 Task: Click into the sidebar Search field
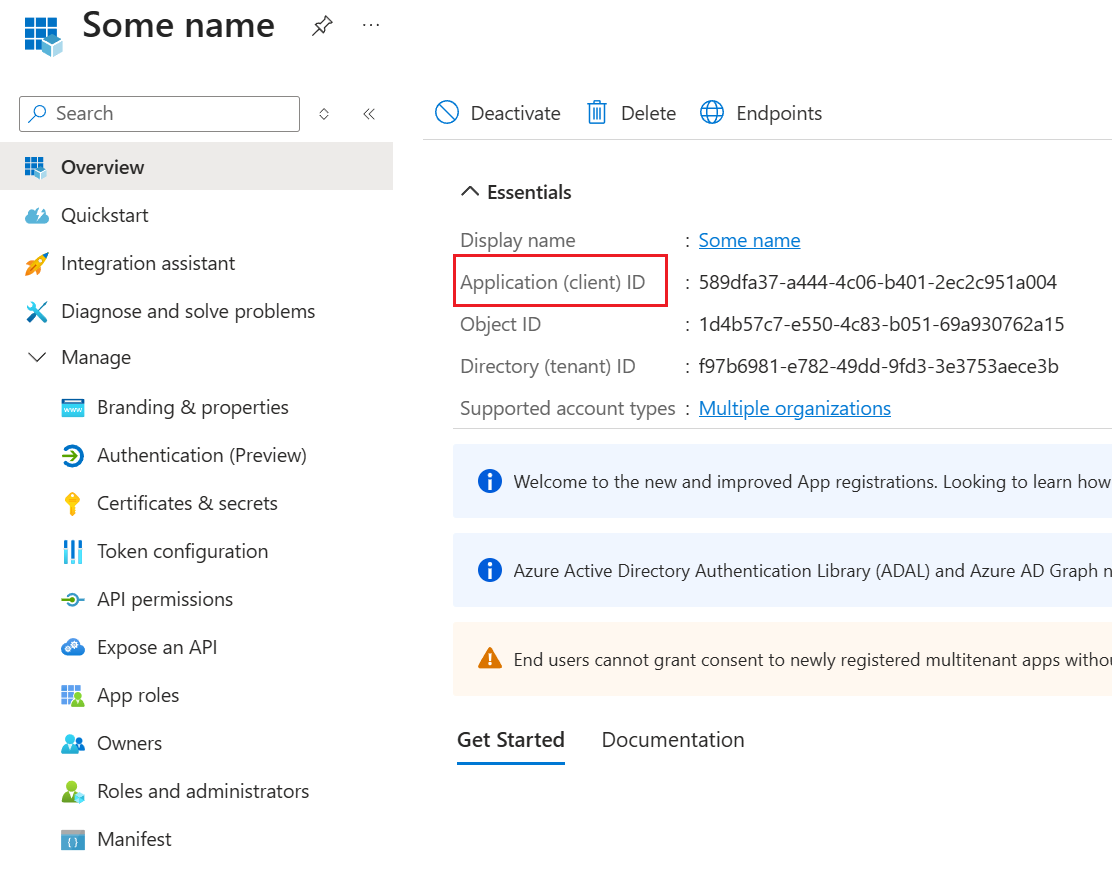[160, 114]
